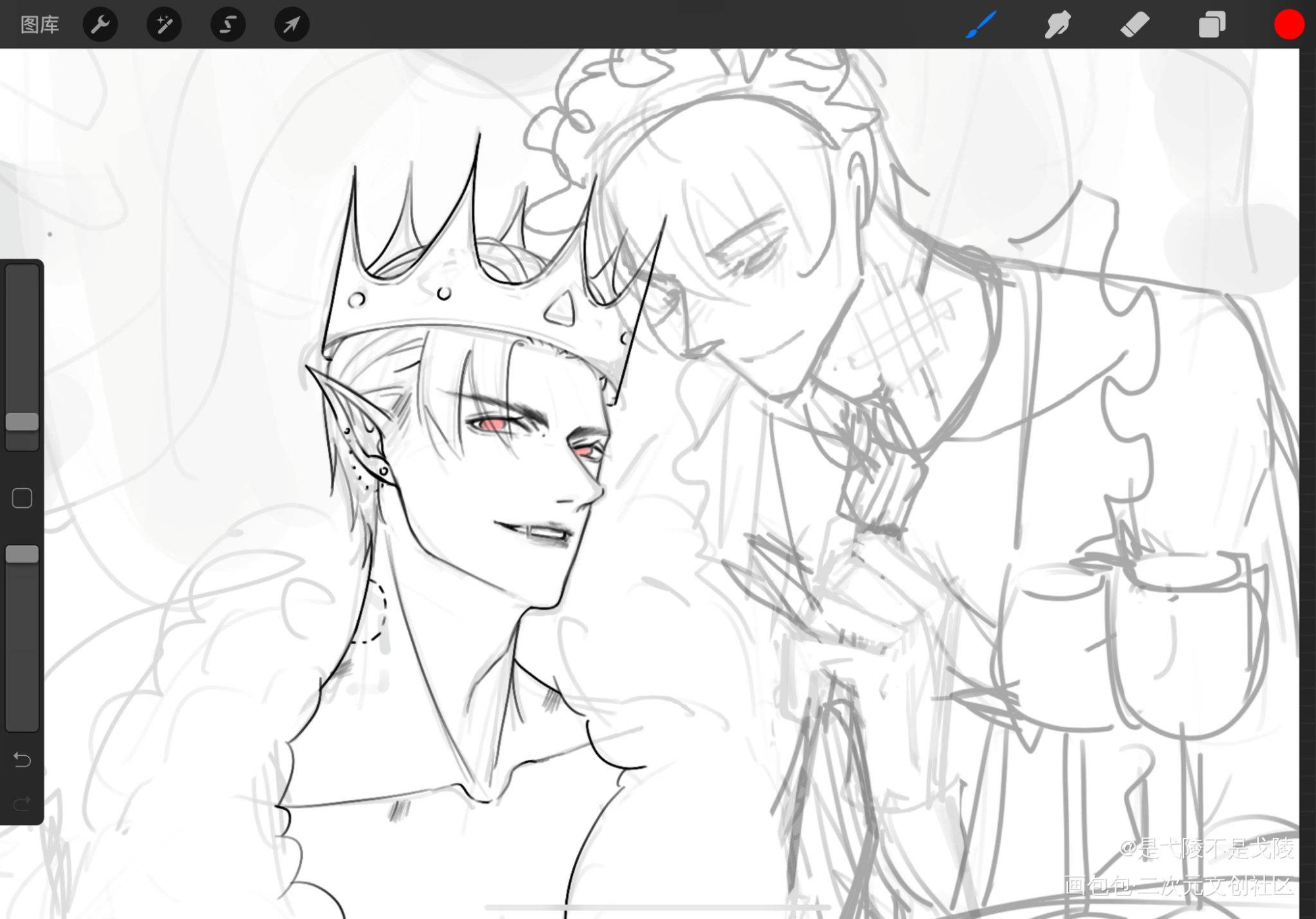1316x919 pixels.
Task: Open the Adjustments magic wand menu
Action: coord(164,25)
